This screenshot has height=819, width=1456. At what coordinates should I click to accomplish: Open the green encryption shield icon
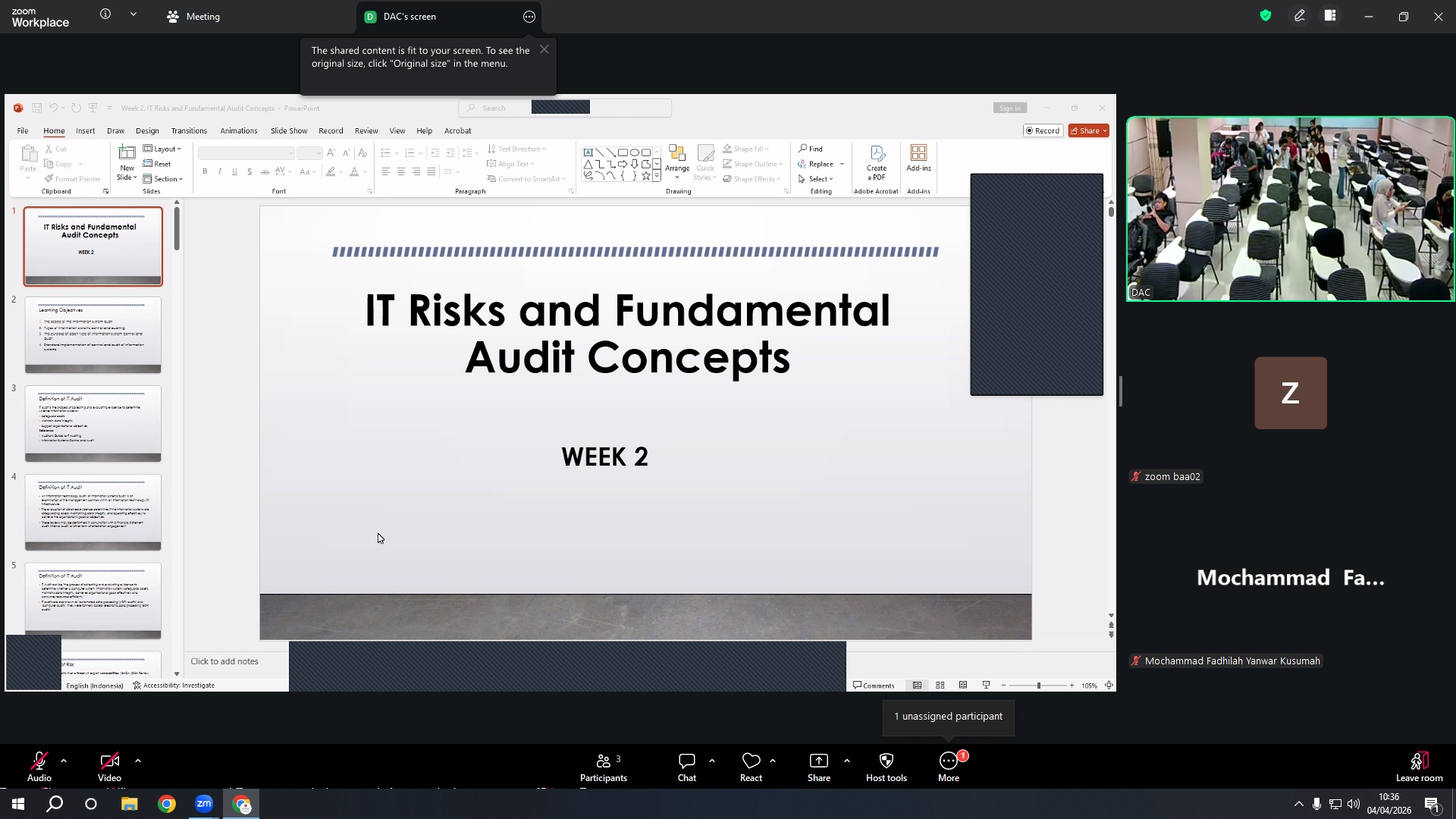1266,15
